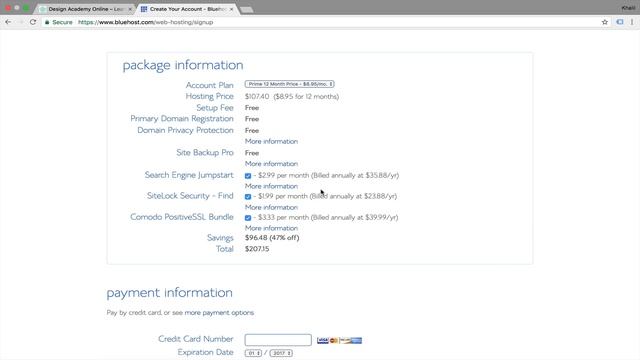Bookmark page with star icon
640x360 pixels.
604,22
